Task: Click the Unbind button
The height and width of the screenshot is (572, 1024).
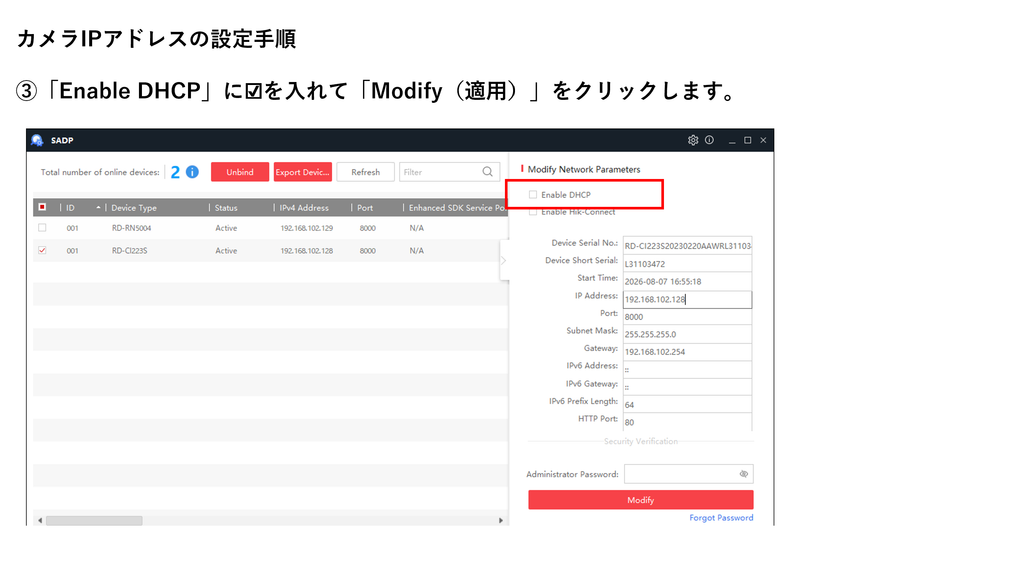Action: [240, 172]
